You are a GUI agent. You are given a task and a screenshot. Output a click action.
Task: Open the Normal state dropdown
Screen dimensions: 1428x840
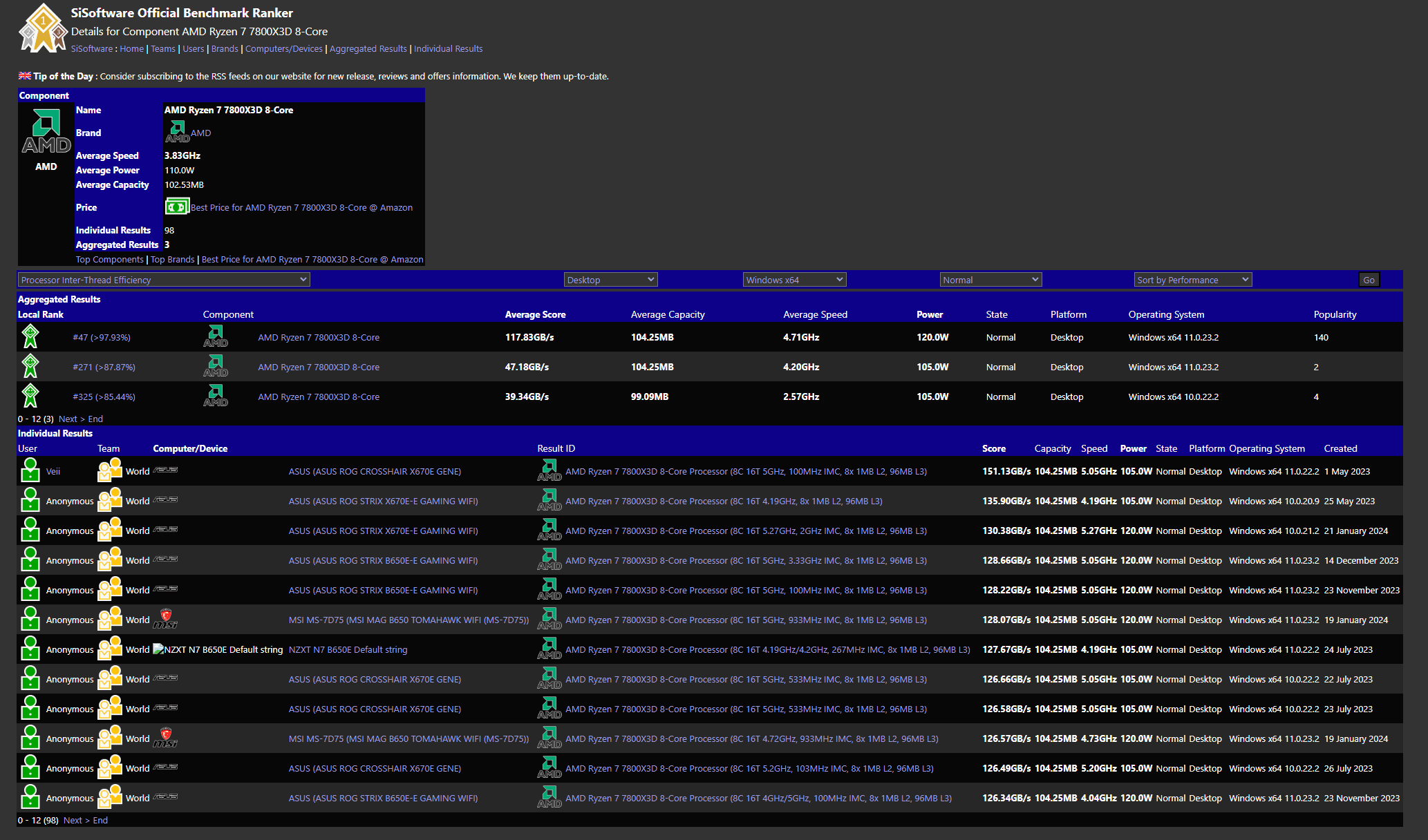(x=990, y=279)
